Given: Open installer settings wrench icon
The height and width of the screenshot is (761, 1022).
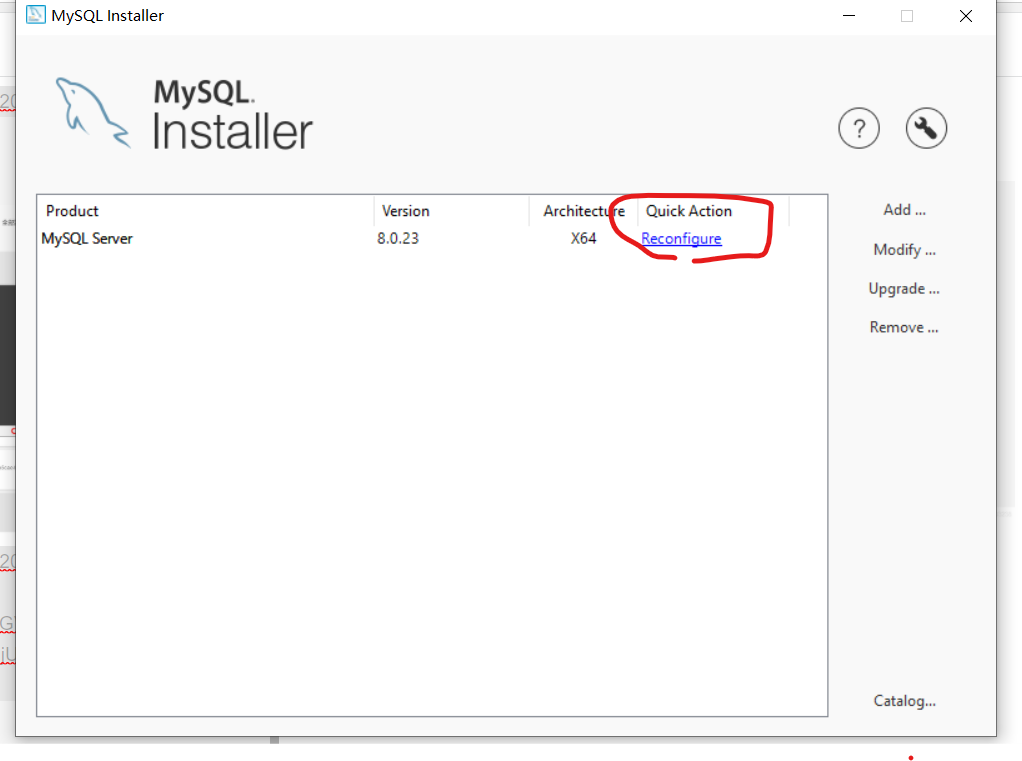Looking at the screenshot, I should click(x=926, y=128).
